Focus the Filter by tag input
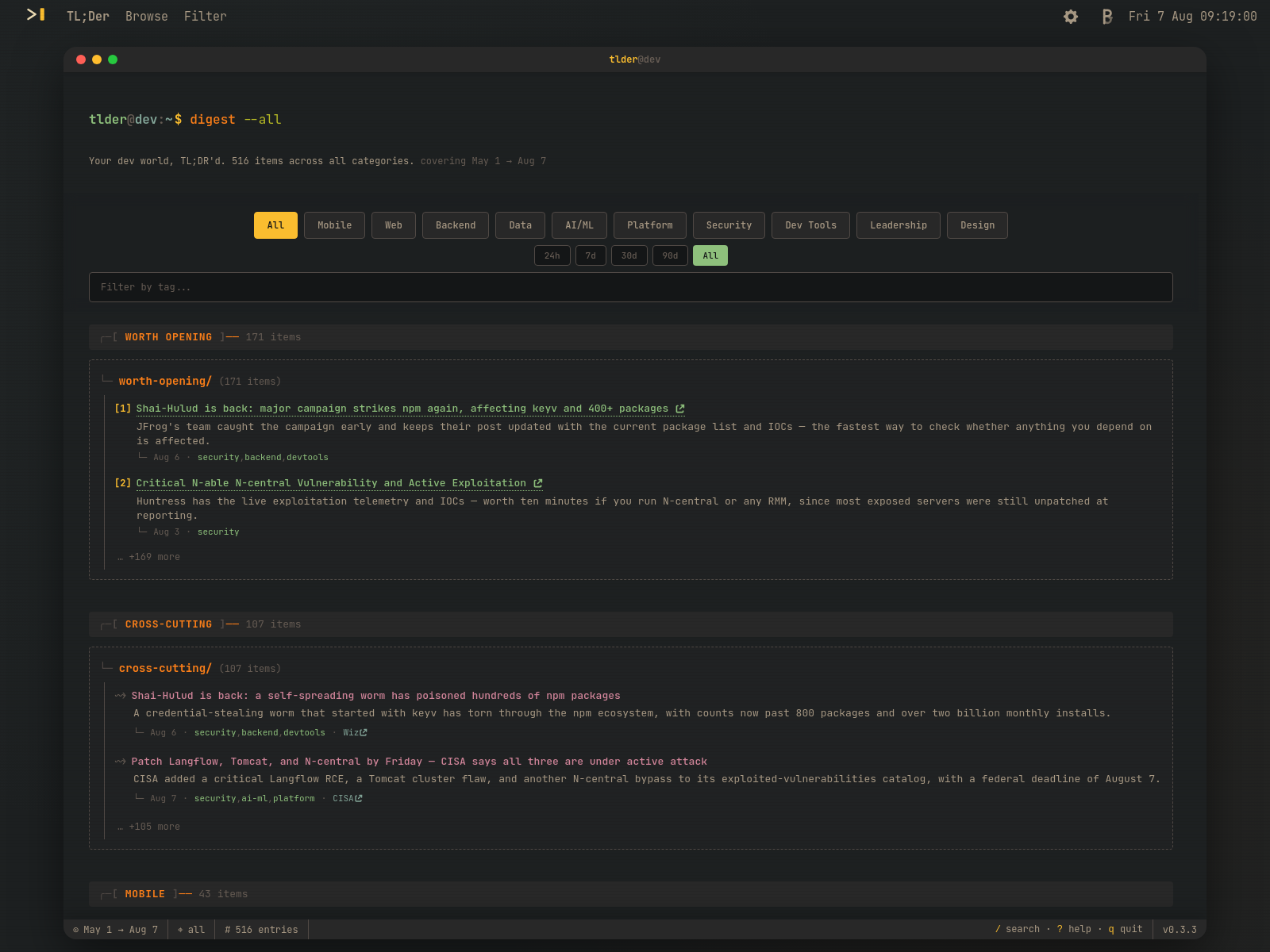The width and height of the screenshot is (1270, 952). point(631,287)
